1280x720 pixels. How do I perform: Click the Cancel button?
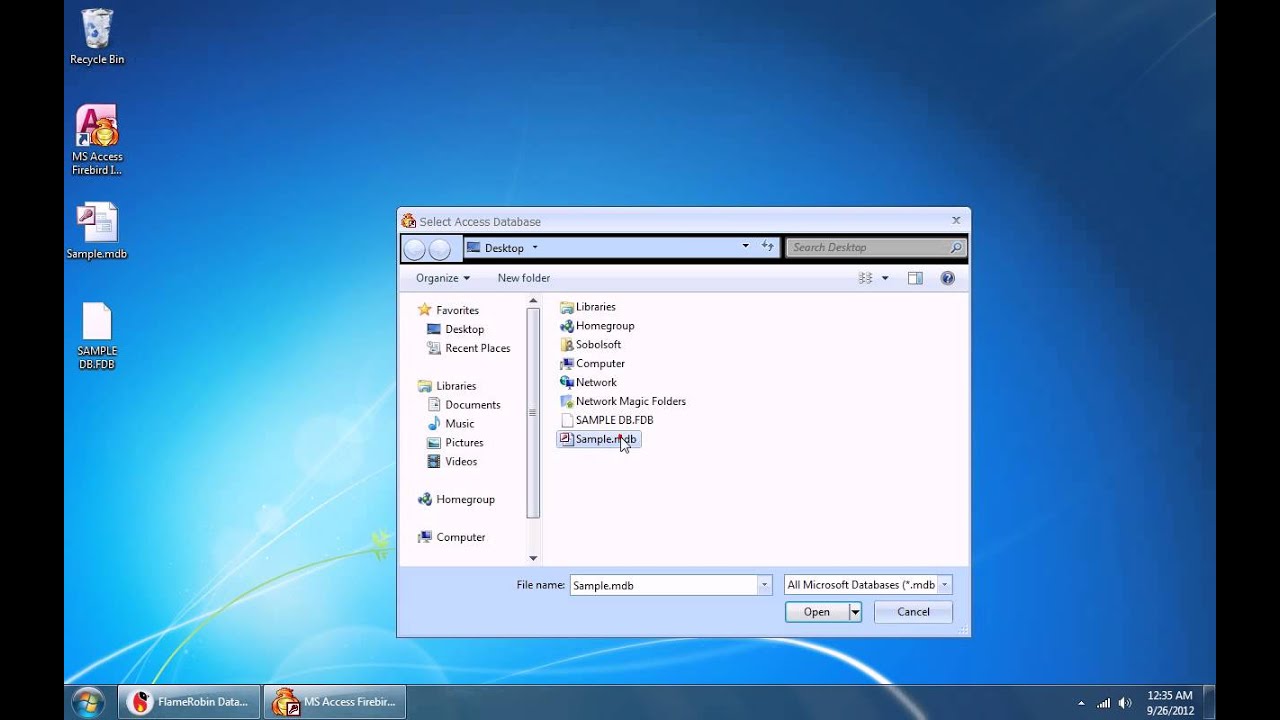[x=913, y=612]
